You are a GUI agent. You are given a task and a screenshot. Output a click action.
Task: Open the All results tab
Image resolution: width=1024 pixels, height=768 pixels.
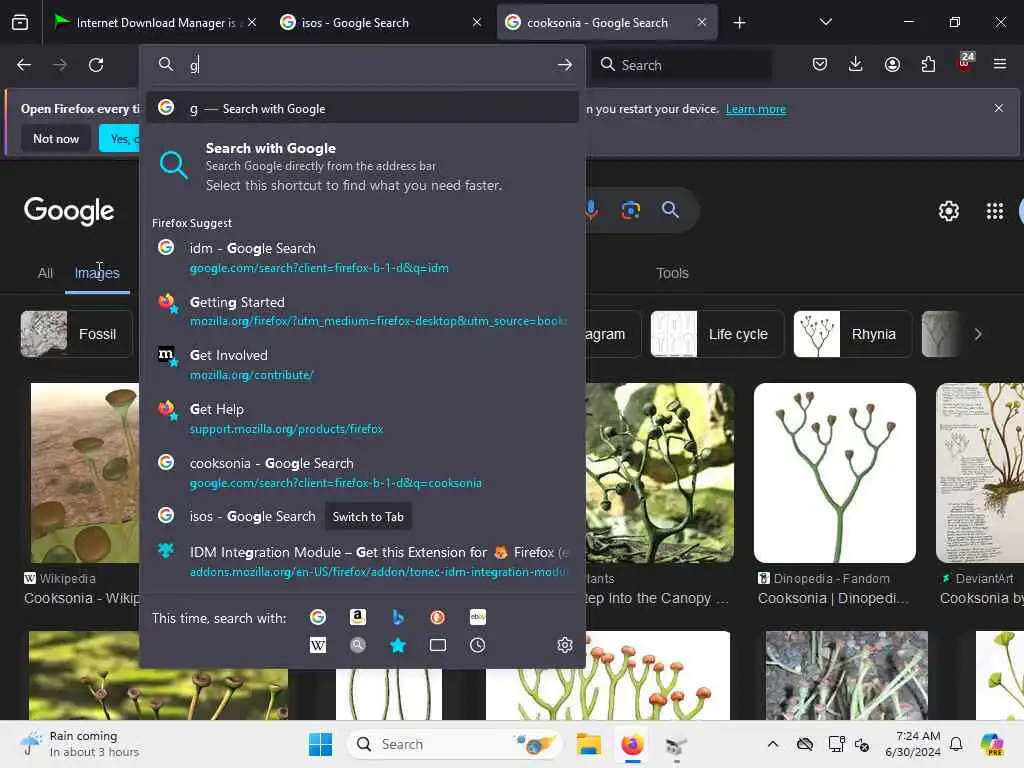[45, 273]
